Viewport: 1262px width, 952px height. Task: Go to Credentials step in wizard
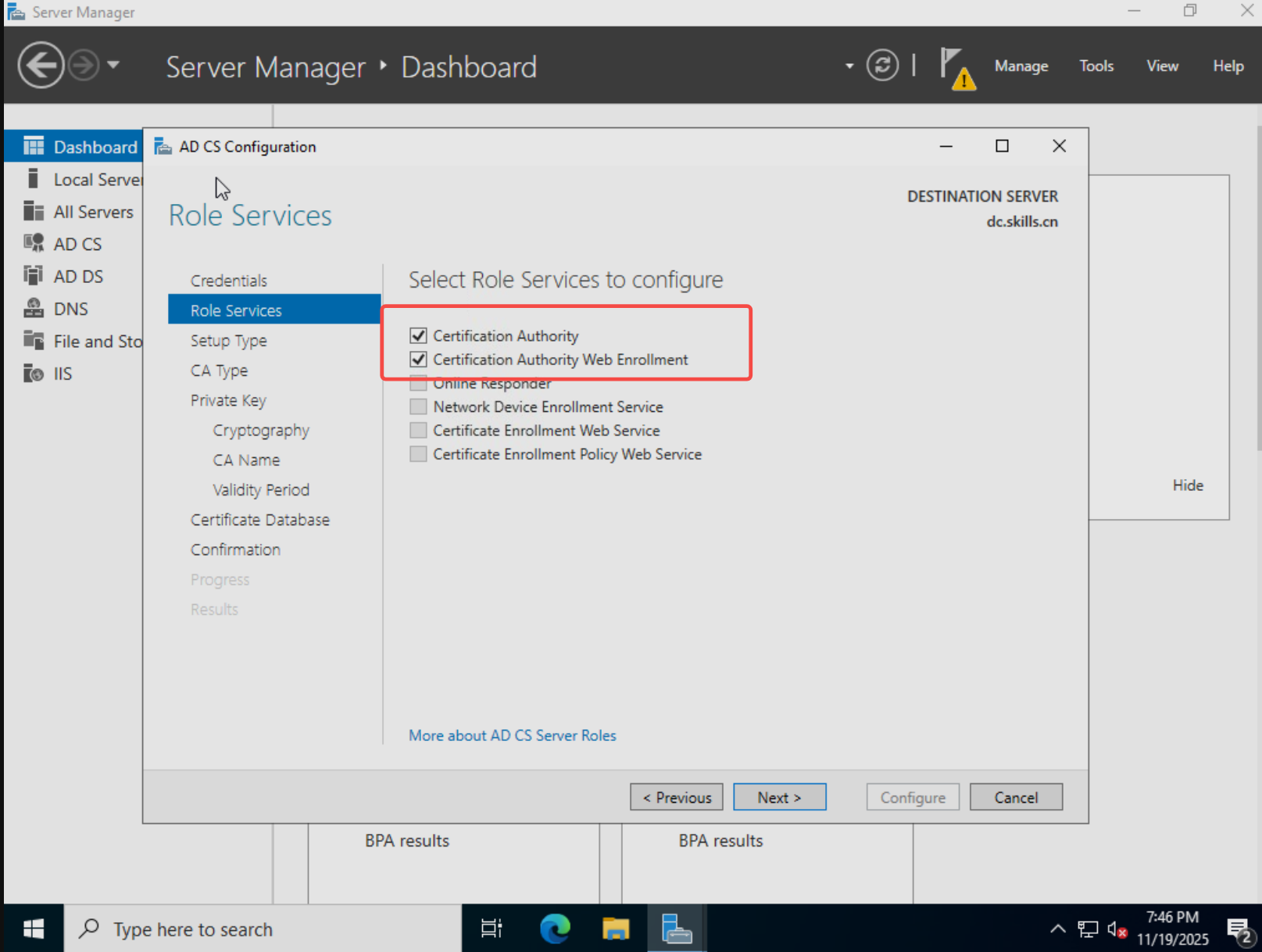tap(228, 281)
